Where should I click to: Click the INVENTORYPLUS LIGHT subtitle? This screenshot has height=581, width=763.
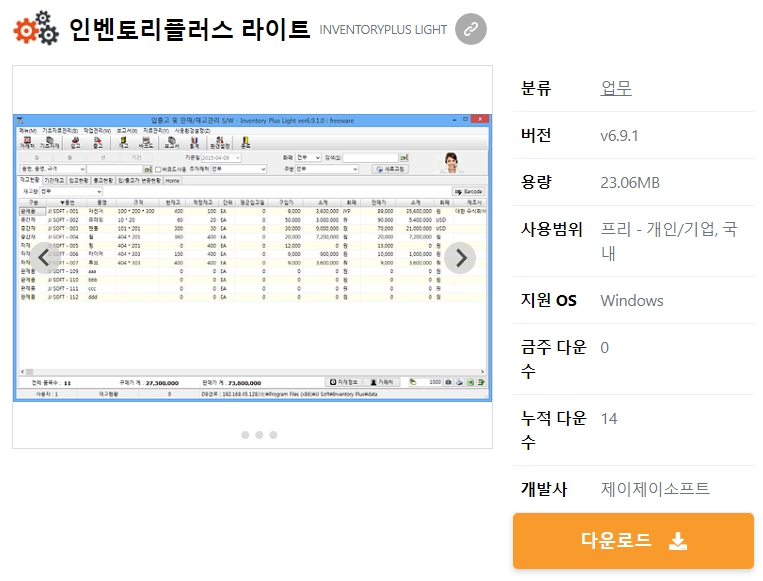[383, 30]
